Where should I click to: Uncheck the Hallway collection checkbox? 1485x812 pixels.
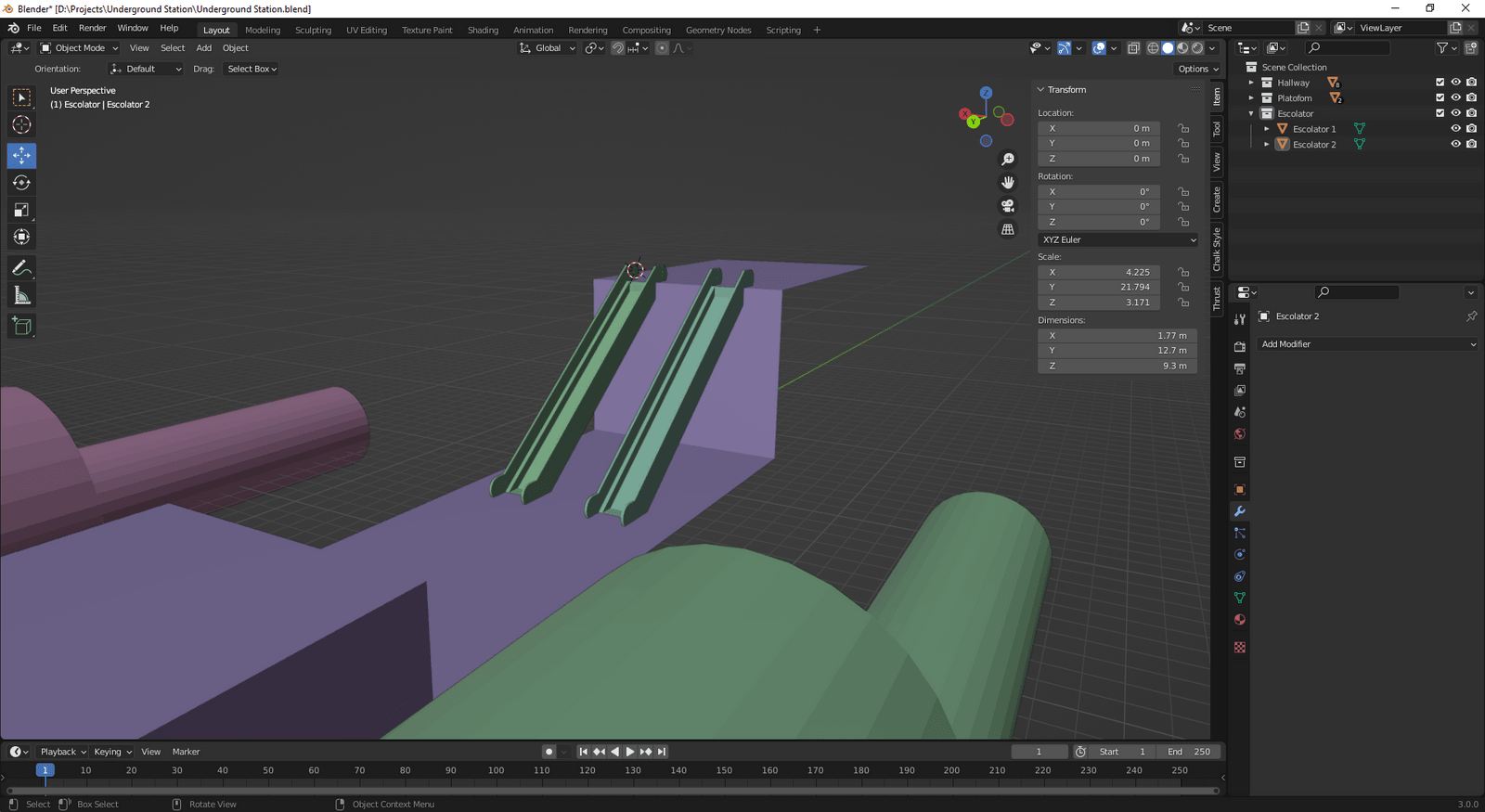(1440, 83)
